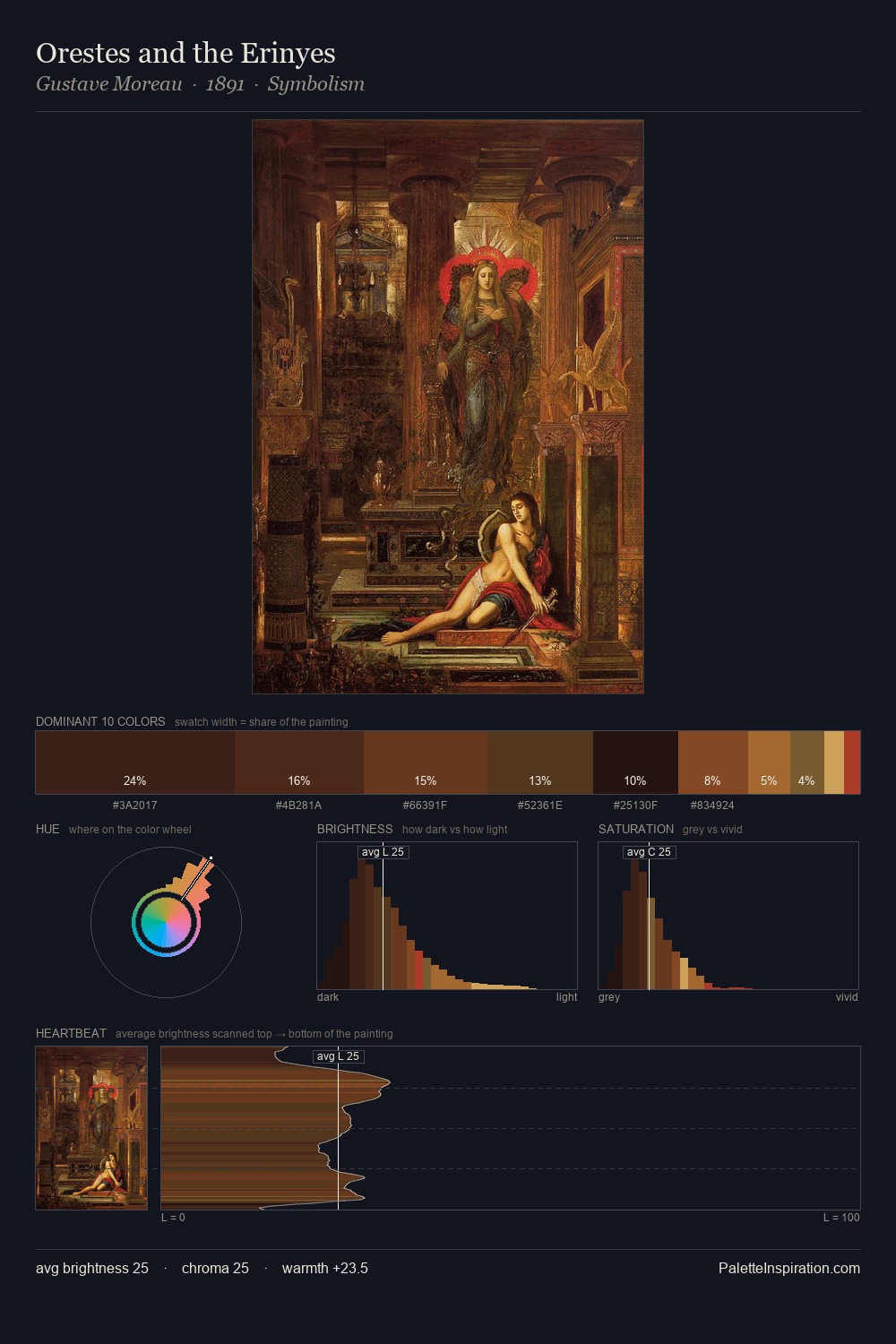
Task: Click the hex code #52361E
Action: tap(540, 806)
